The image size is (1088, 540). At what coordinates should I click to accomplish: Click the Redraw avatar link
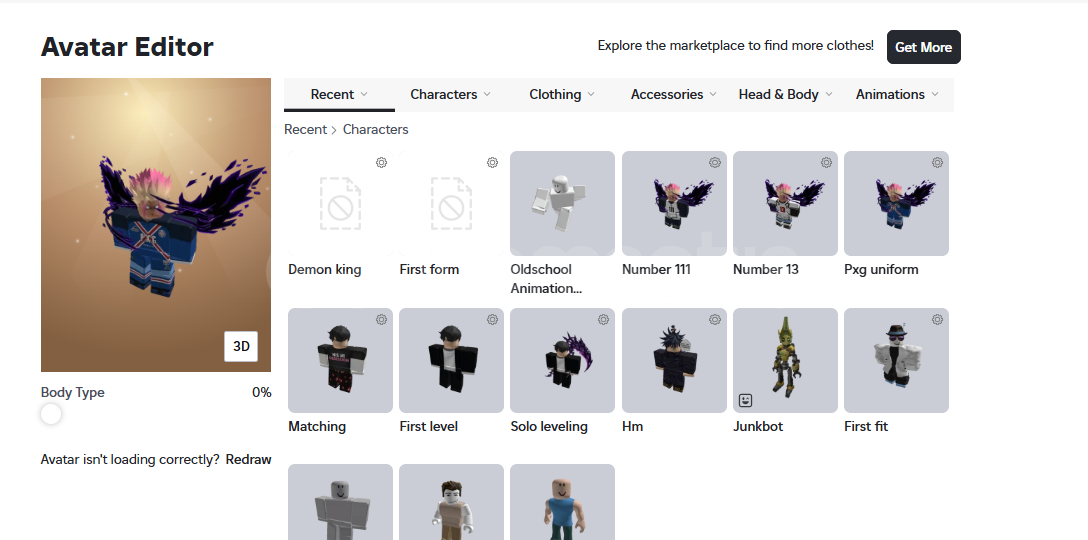coord(248,459)
